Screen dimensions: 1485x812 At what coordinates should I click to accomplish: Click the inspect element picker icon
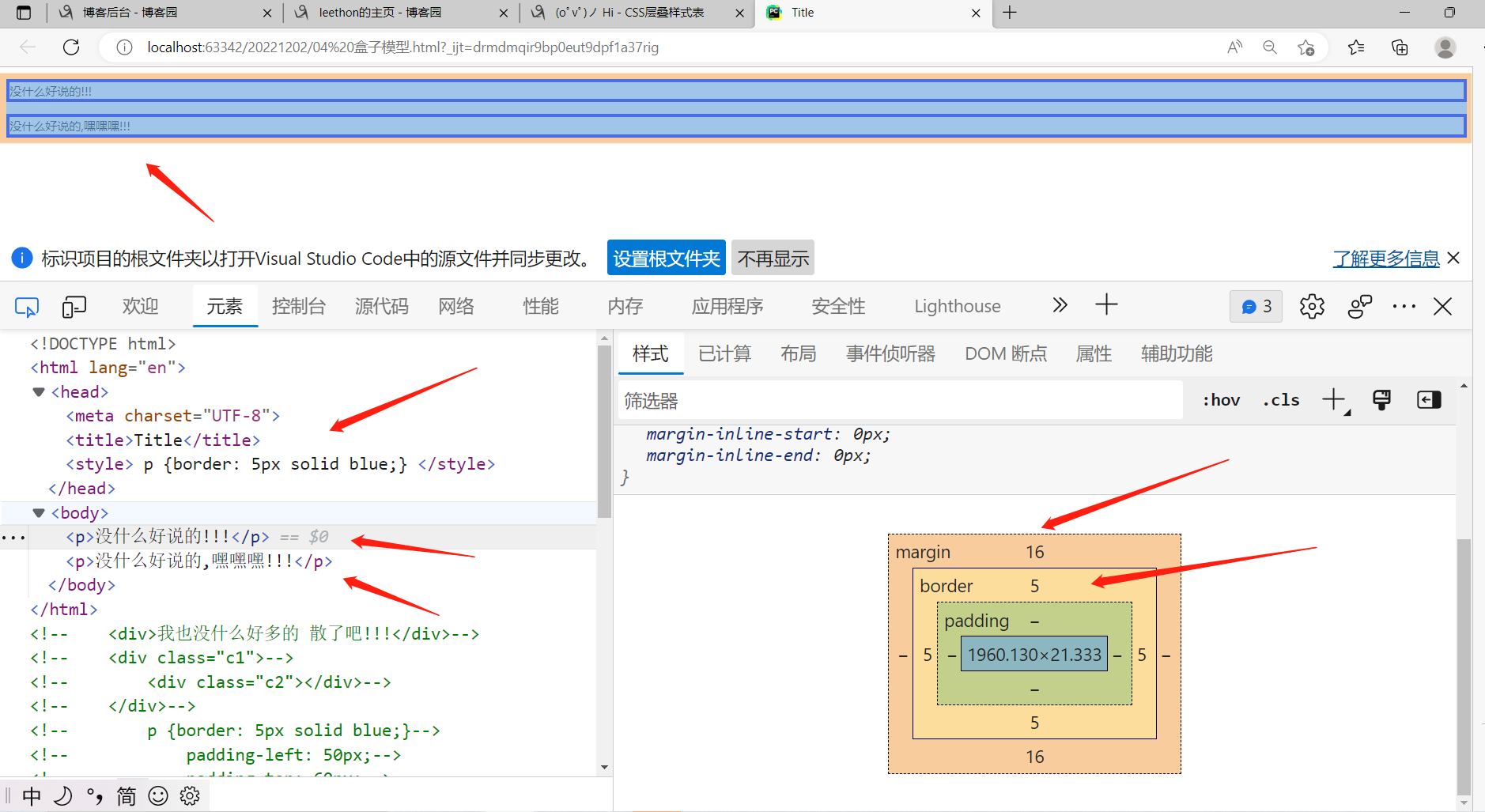[x=27, y=307]
